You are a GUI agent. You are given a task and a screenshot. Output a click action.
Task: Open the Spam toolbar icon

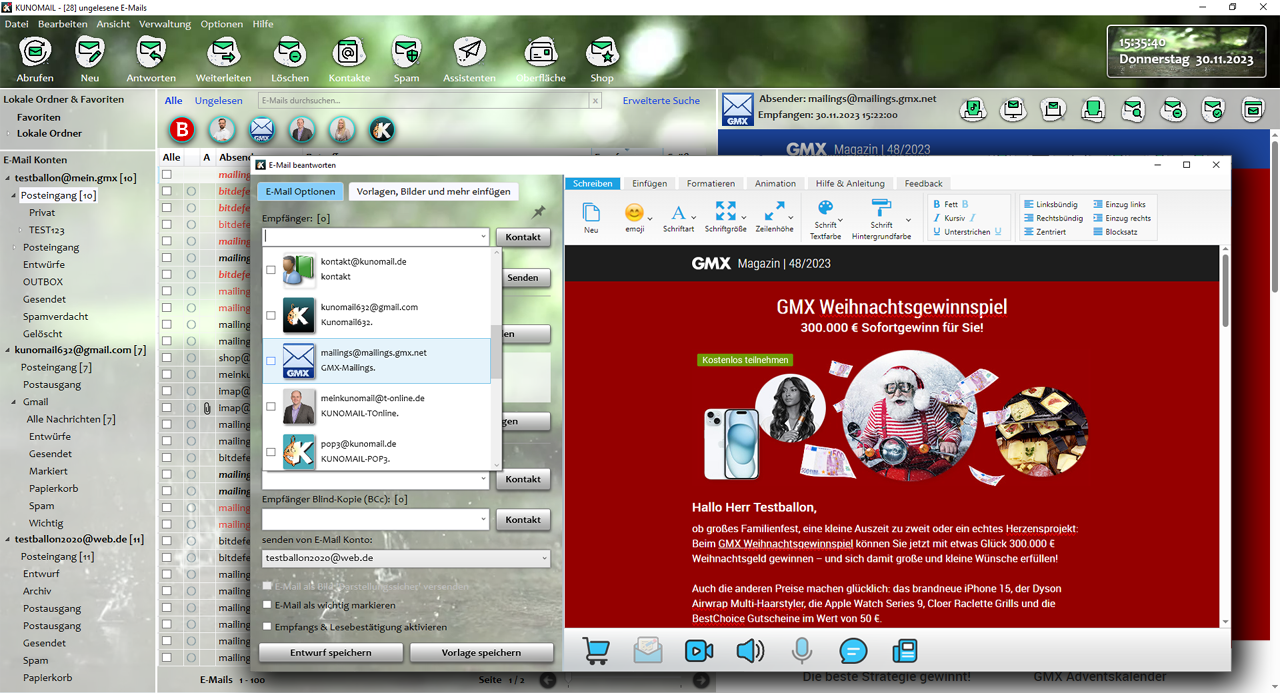pyautogui.click(x=406, y=51)
